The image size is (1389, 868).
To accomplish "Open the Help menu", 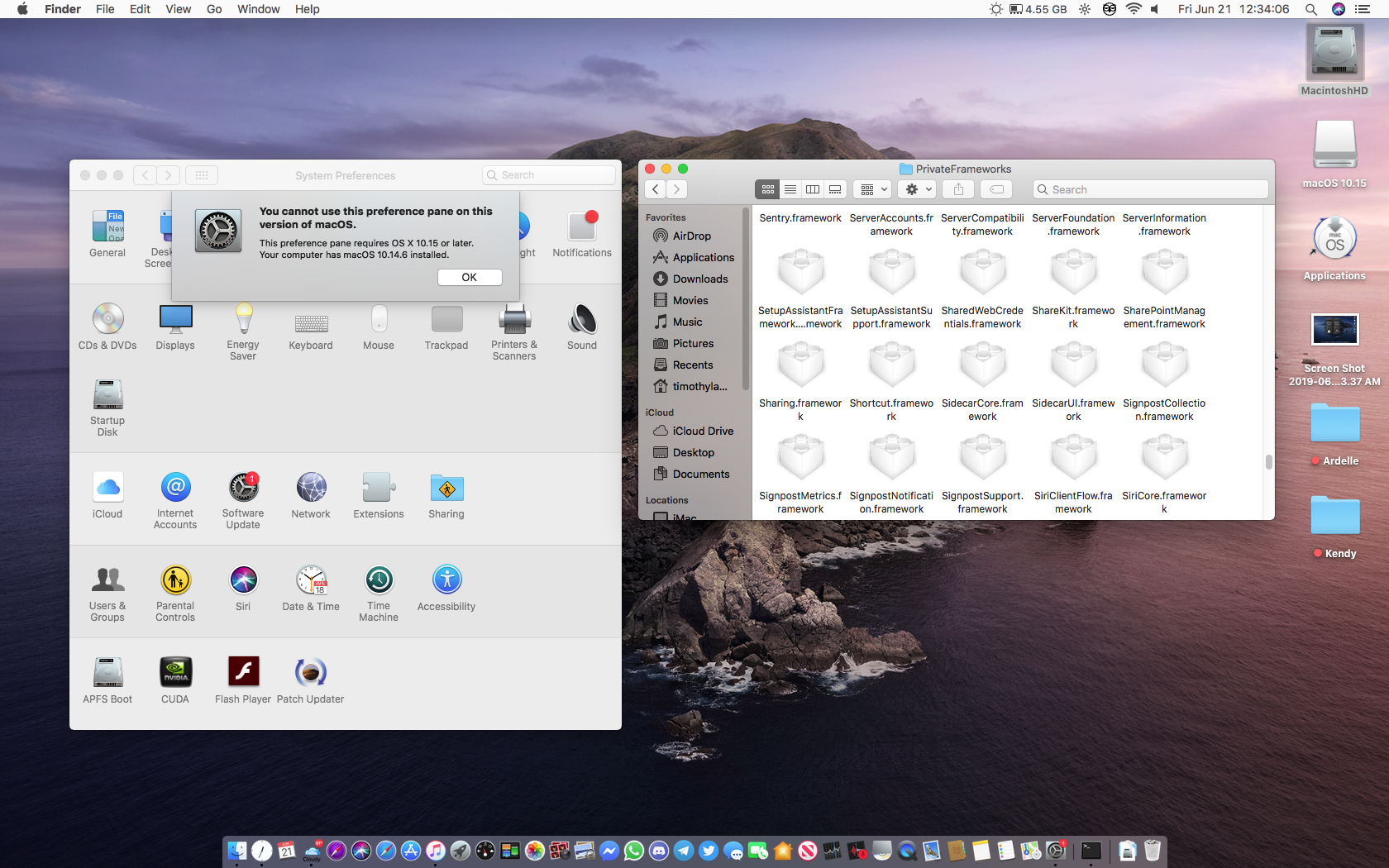I will (x=307, y=9).
